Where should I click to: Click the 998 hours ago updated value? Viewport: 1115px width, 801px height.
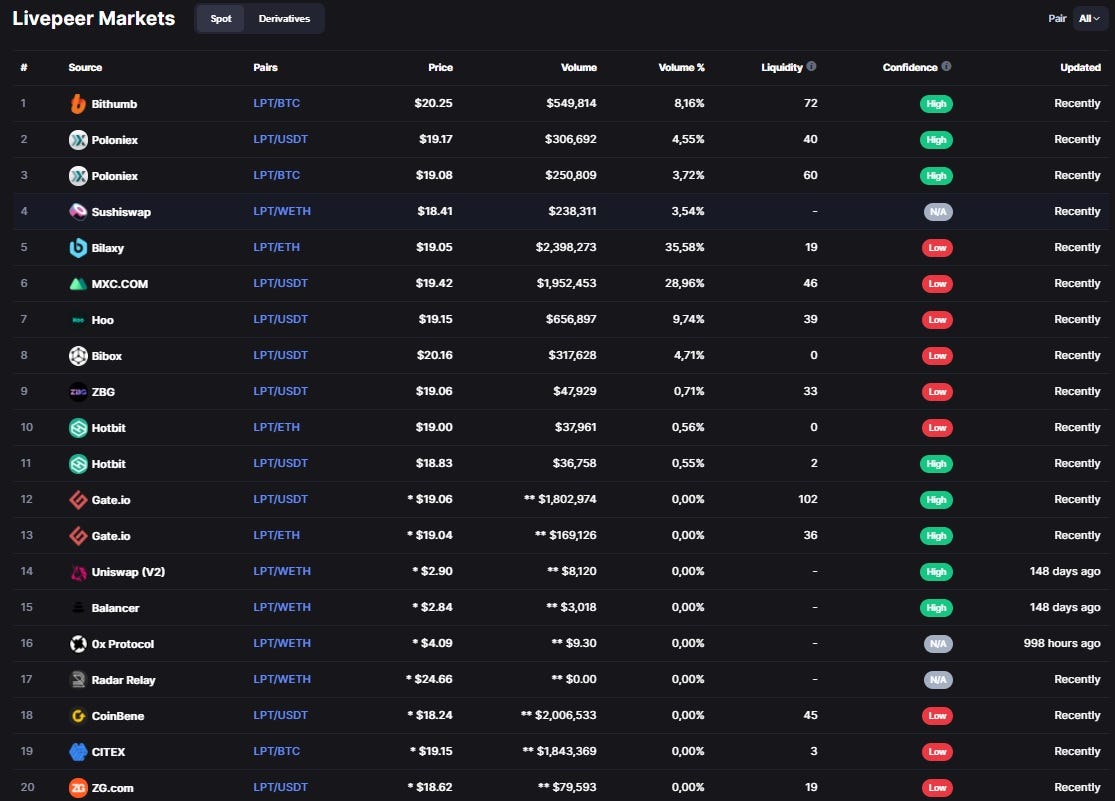pos(1062,643)
